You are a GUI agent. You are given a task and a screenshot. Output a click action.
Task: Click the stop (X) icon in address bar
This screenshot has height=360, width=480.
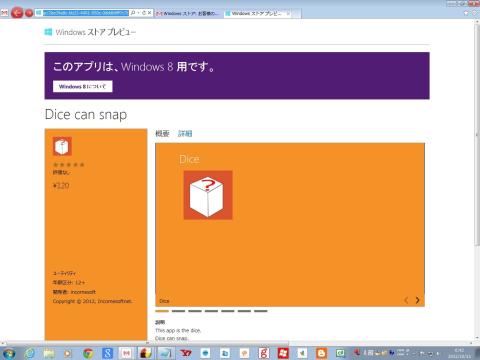(150, 13)
